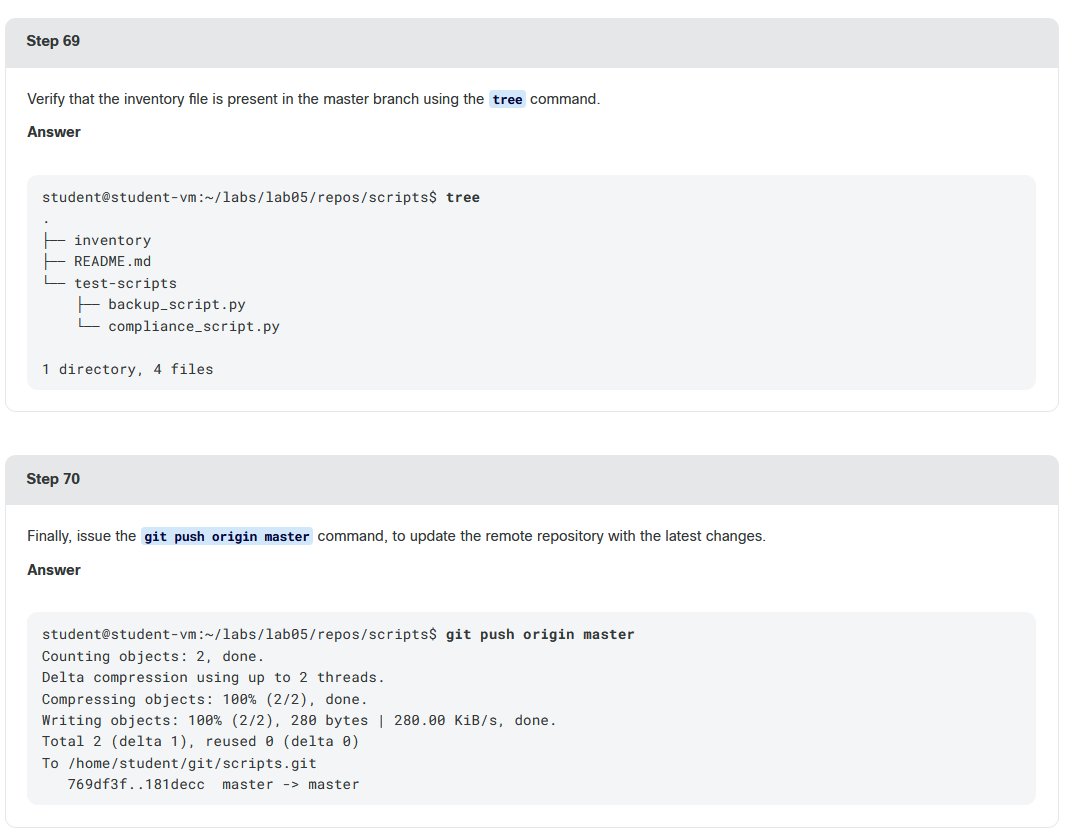
Task: Click the Answer label under Step 70
Action: [x=54, y=570]
